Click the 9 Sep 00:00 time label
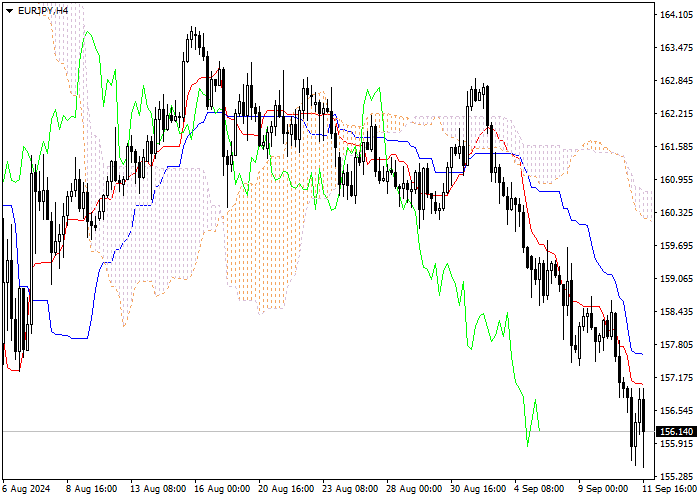The height and width of the screenshot is (500, 700). point(604,489)
